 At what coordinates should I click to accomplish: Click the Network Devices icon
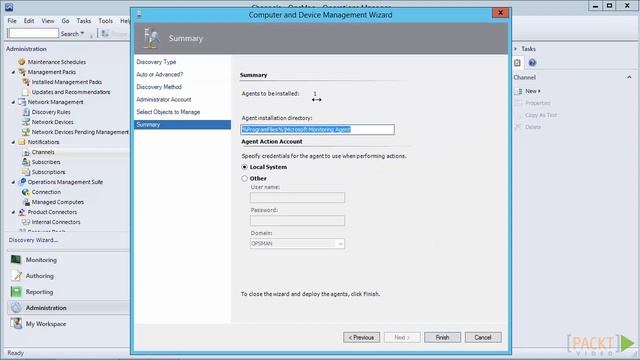26,122
